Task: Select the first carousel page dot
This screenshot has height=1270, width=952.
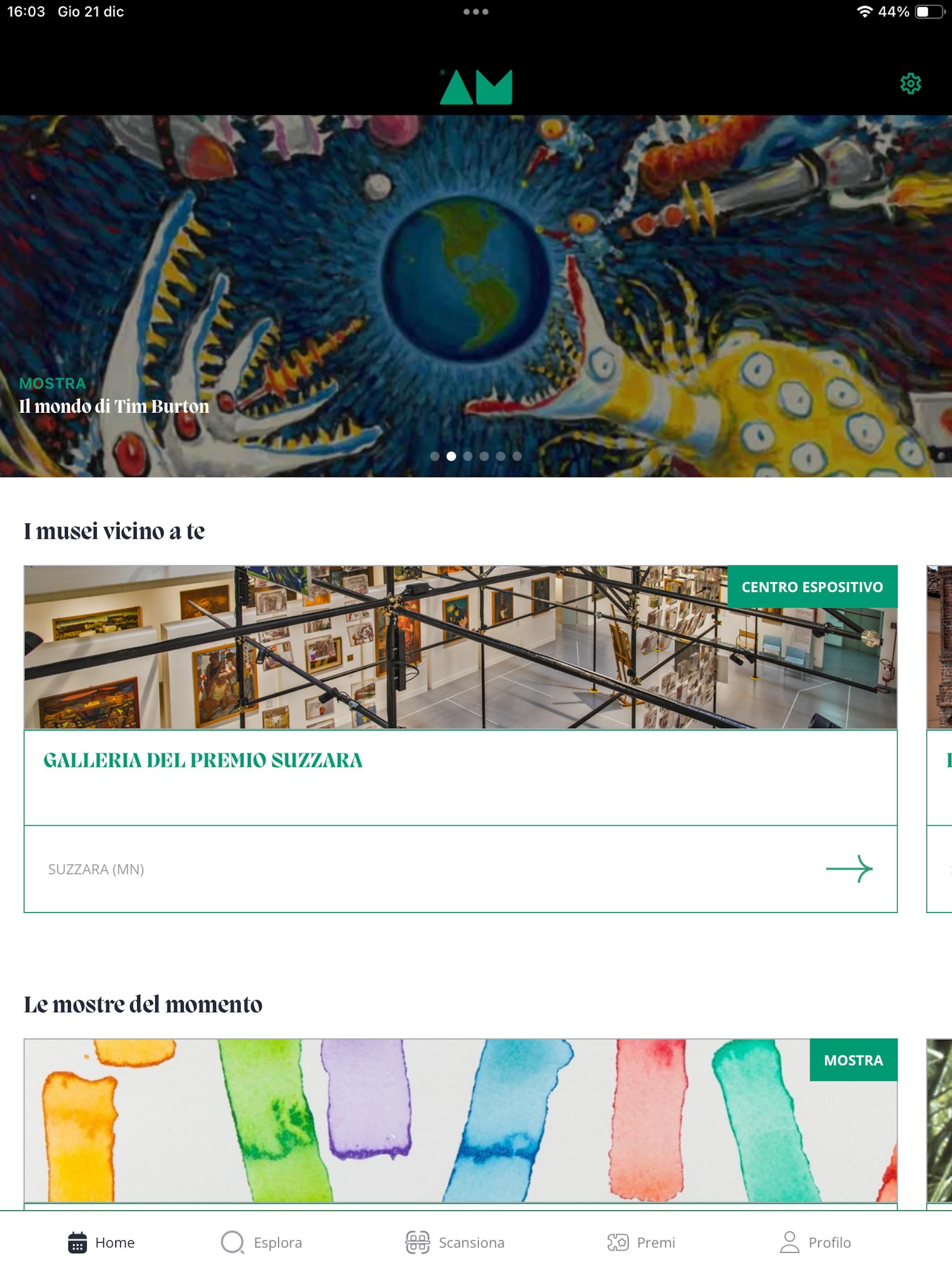Action: (x=435, y=456)
